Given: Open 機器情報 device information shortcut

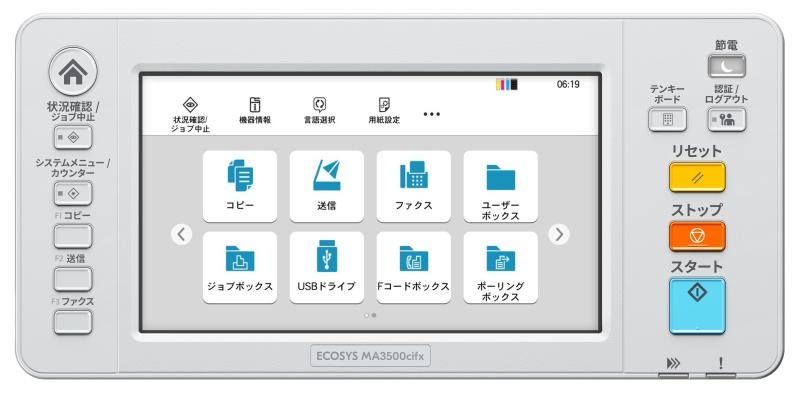Looking at the screenshot, I should tap(255, 111).
